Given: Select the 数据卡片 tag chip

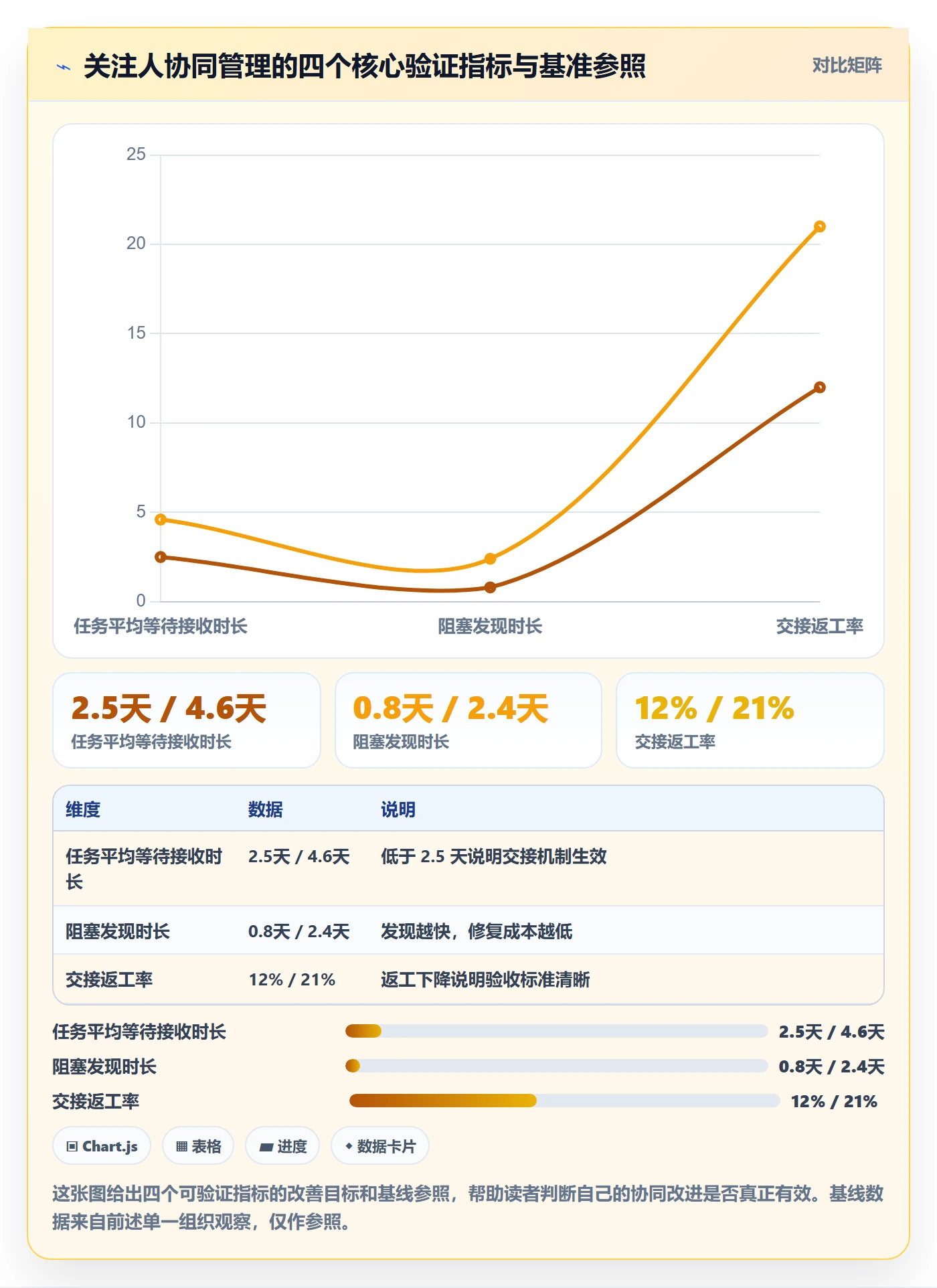Looking at the screenshot, I should 380,1146.
